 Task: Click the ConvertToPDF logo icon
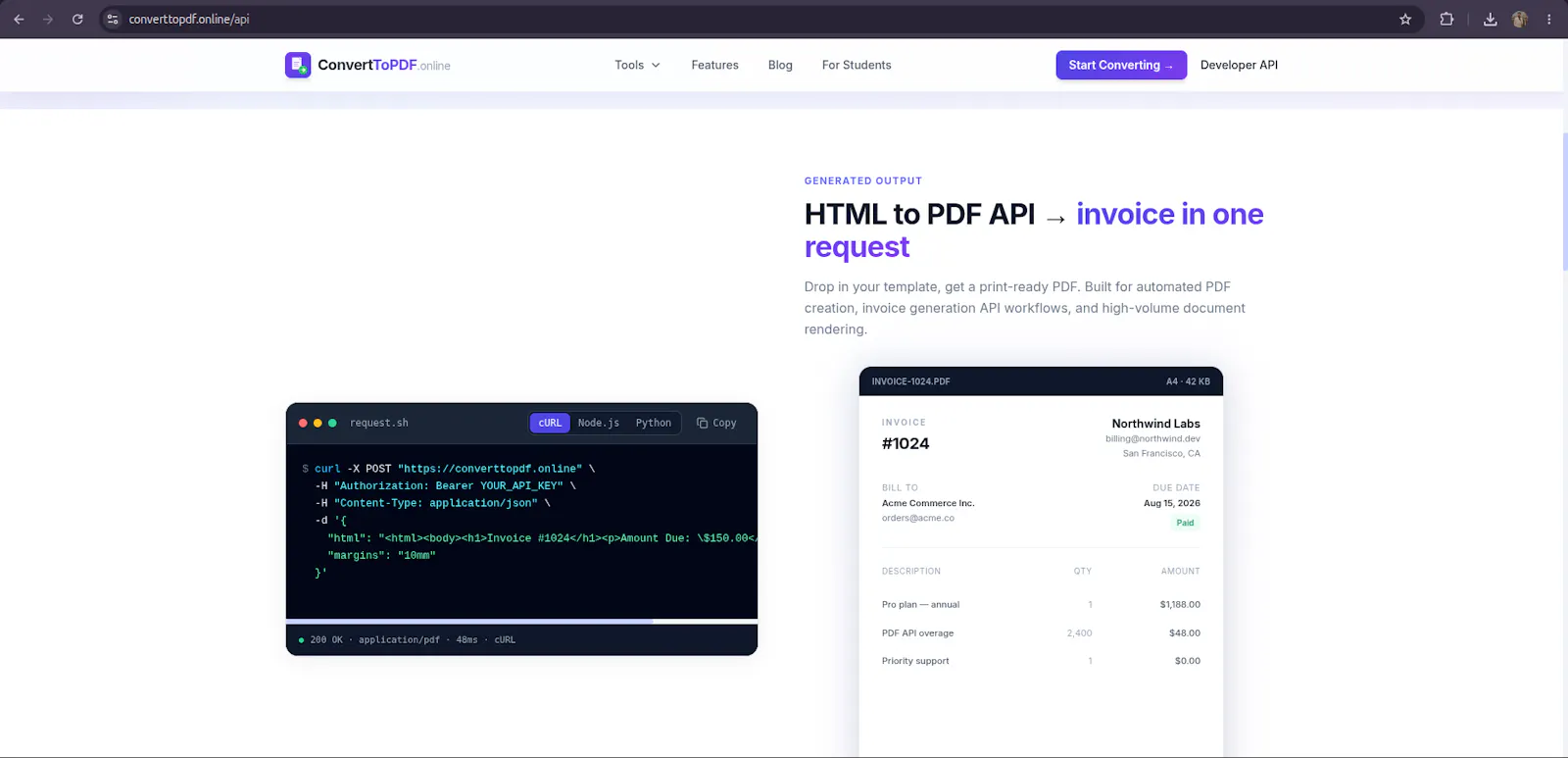pos(298,65)
